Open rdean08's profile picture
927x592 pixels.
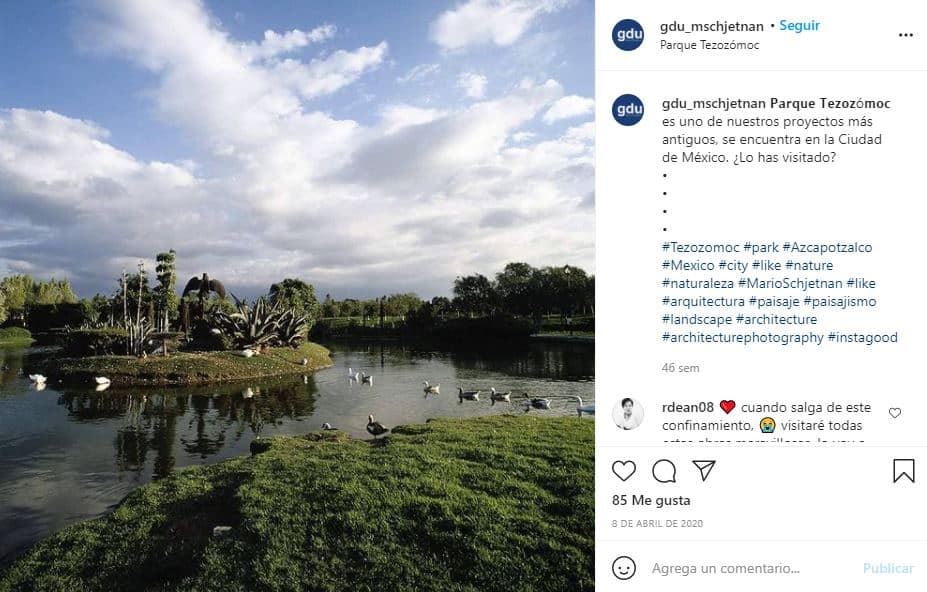[x=628, y=413]
